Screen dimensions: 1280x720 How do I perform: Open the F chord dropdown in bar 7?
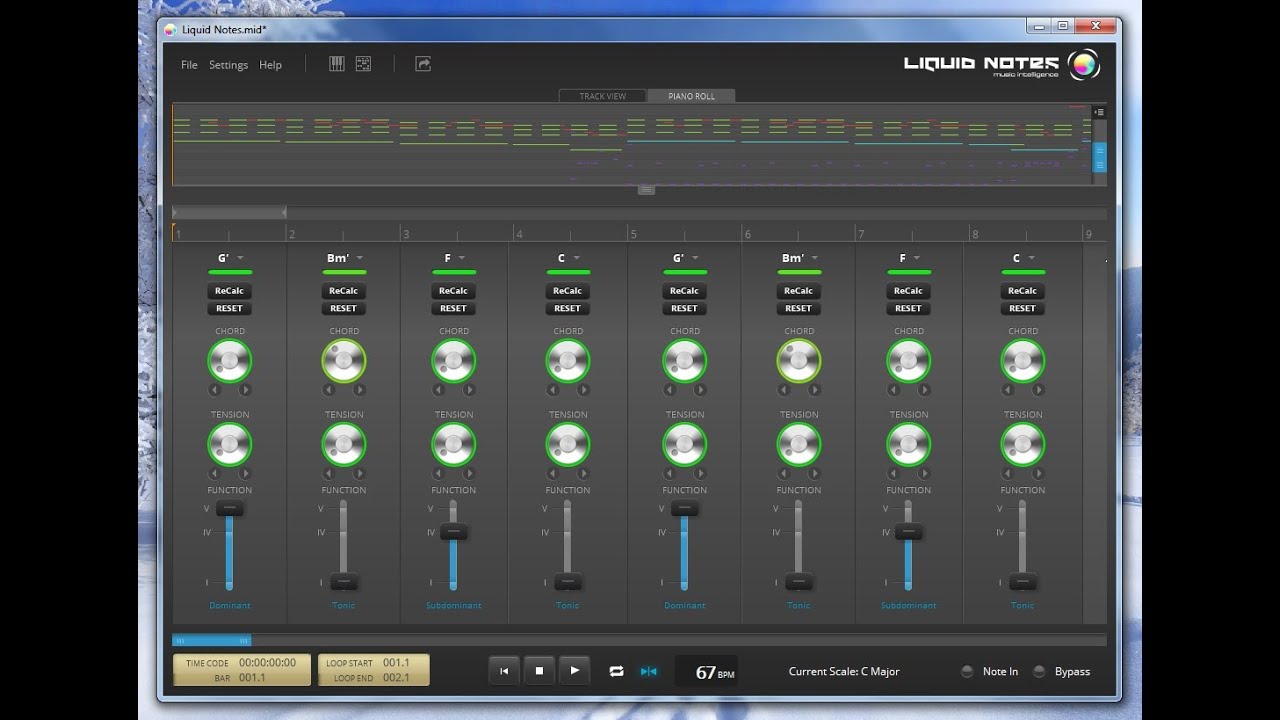click(x=917, y=258)
